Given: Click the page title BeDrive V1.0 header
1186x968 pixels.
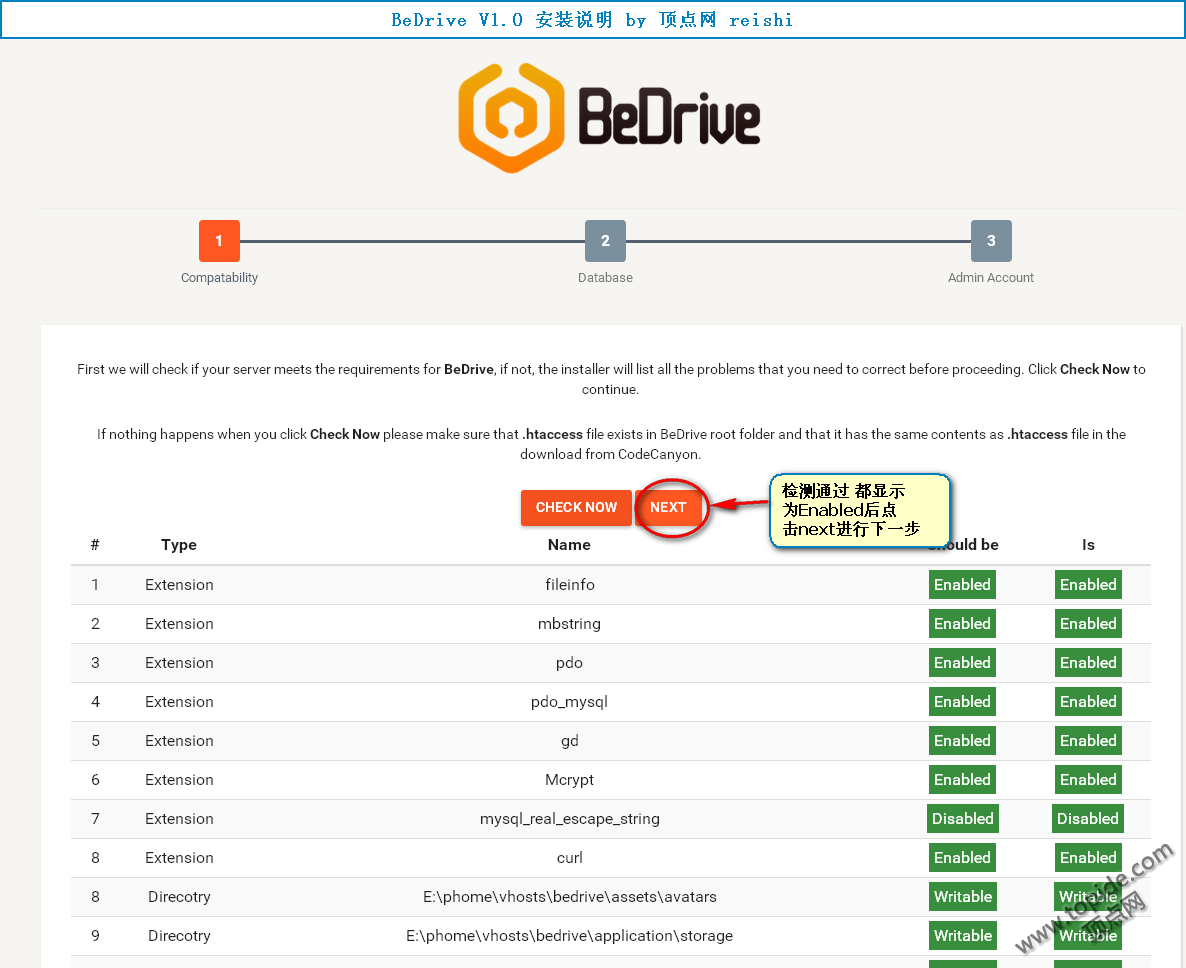Looking at the screenshot, I should [x=592, y=20].
